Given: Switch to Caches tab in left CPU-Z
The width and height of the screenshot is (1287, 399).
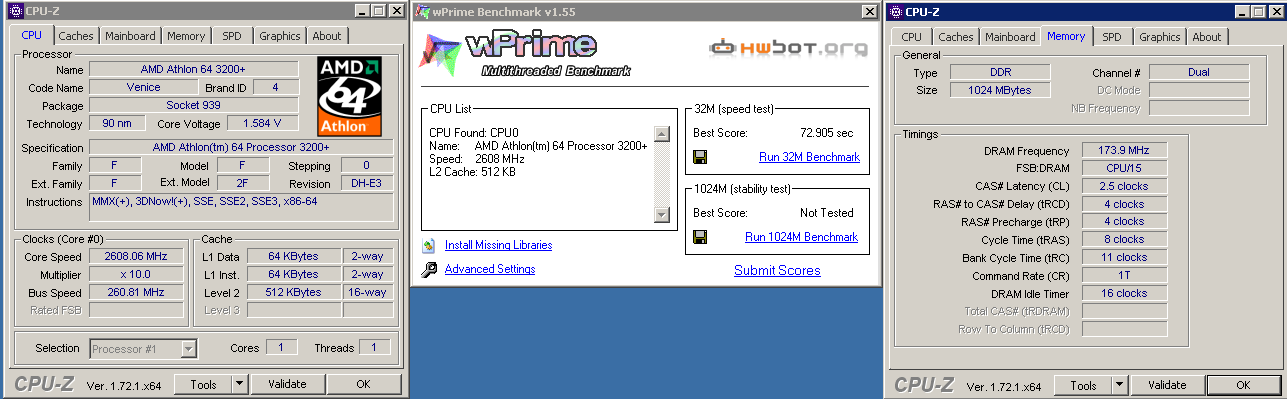Looking at the screenshot, I should point(76,36).
